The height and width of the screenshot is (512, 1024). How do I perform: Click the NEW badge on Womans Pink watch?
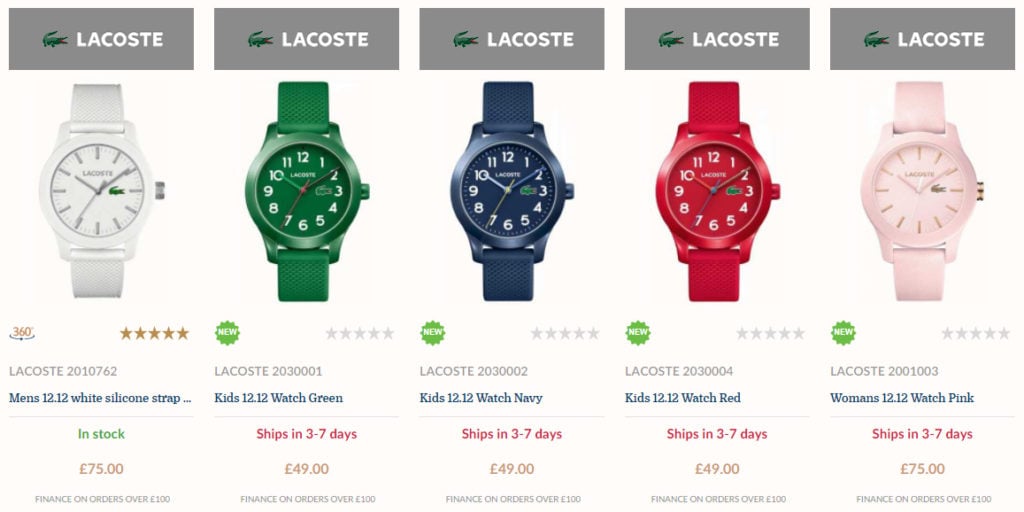[x=843, y=333]
